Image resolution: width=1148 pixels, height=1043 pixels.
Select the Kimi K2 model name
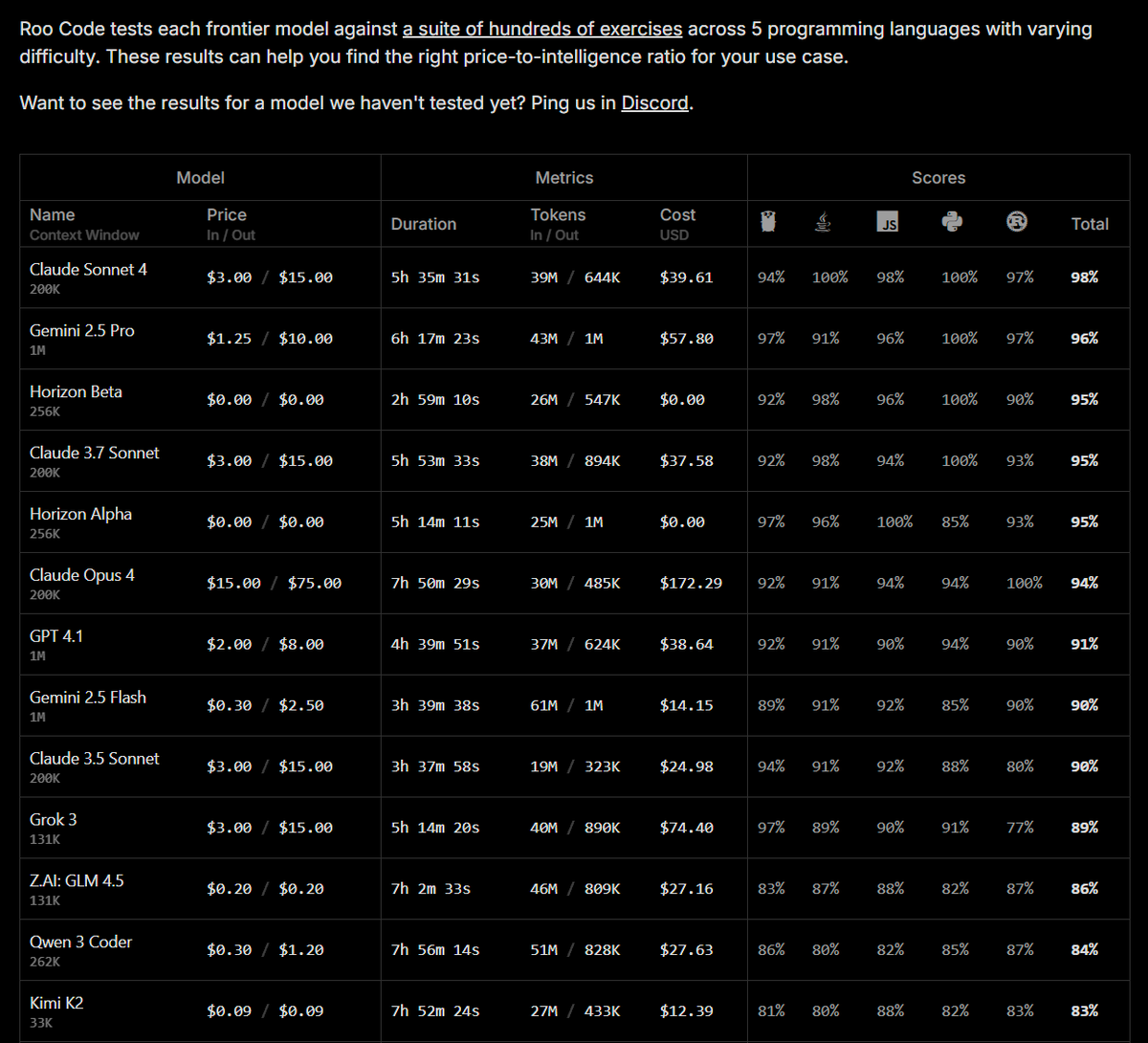pos(56,1004)
